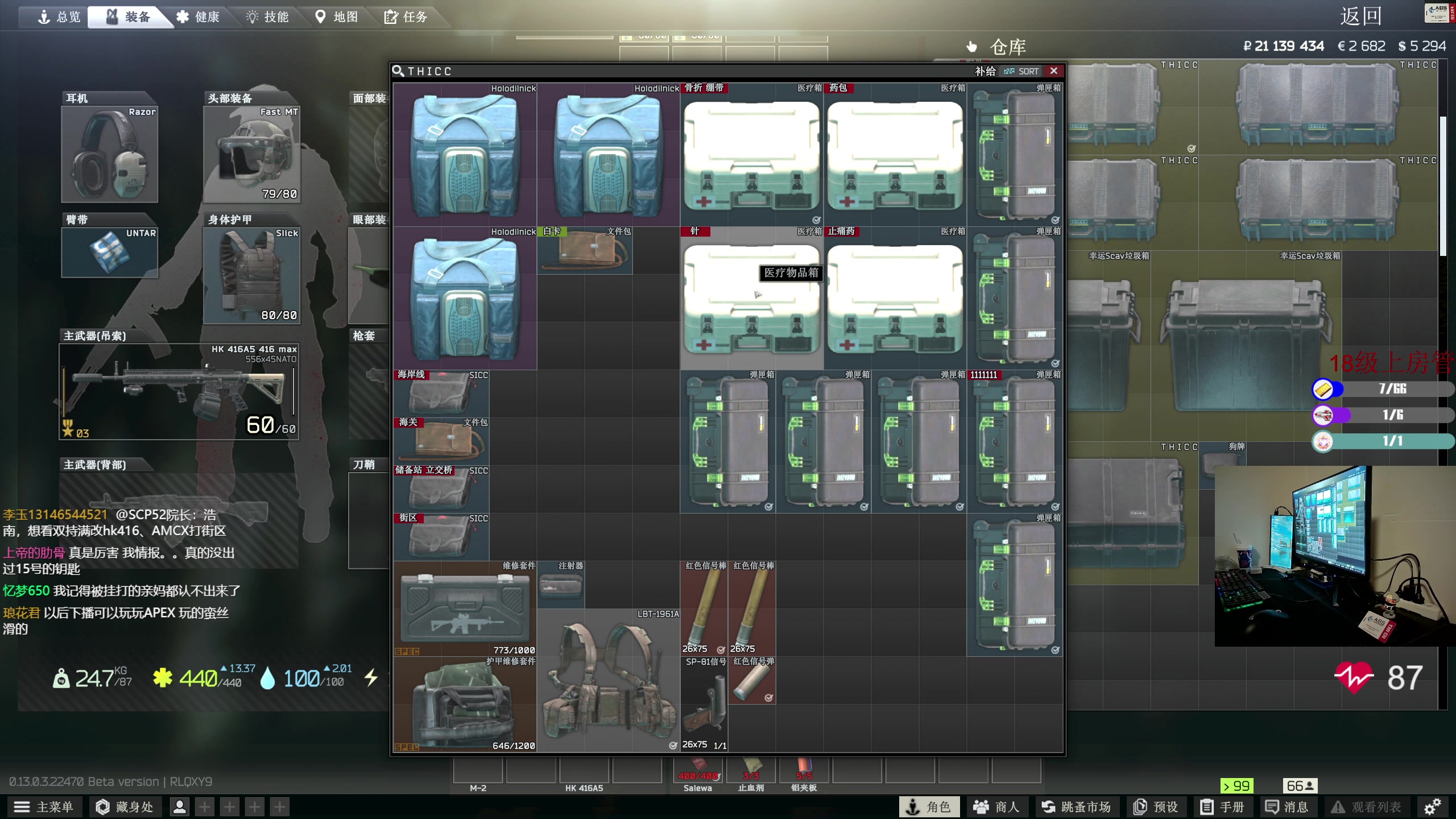
Task: Select the medical case tagged 骨折 绷带
Action: pyautogui.click(x=751, y=155)
